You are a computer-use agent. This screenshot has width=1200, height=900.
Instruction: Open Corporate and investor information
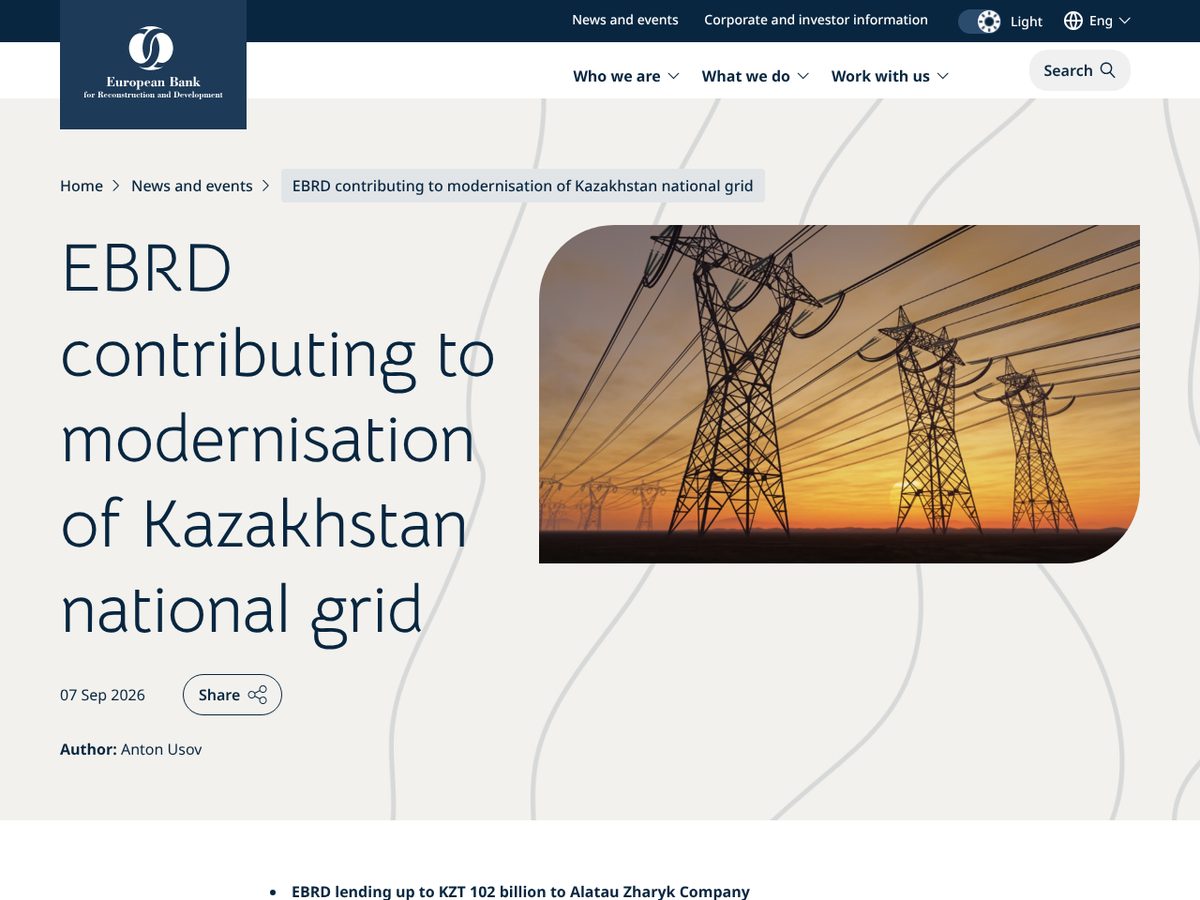point(816,20)
